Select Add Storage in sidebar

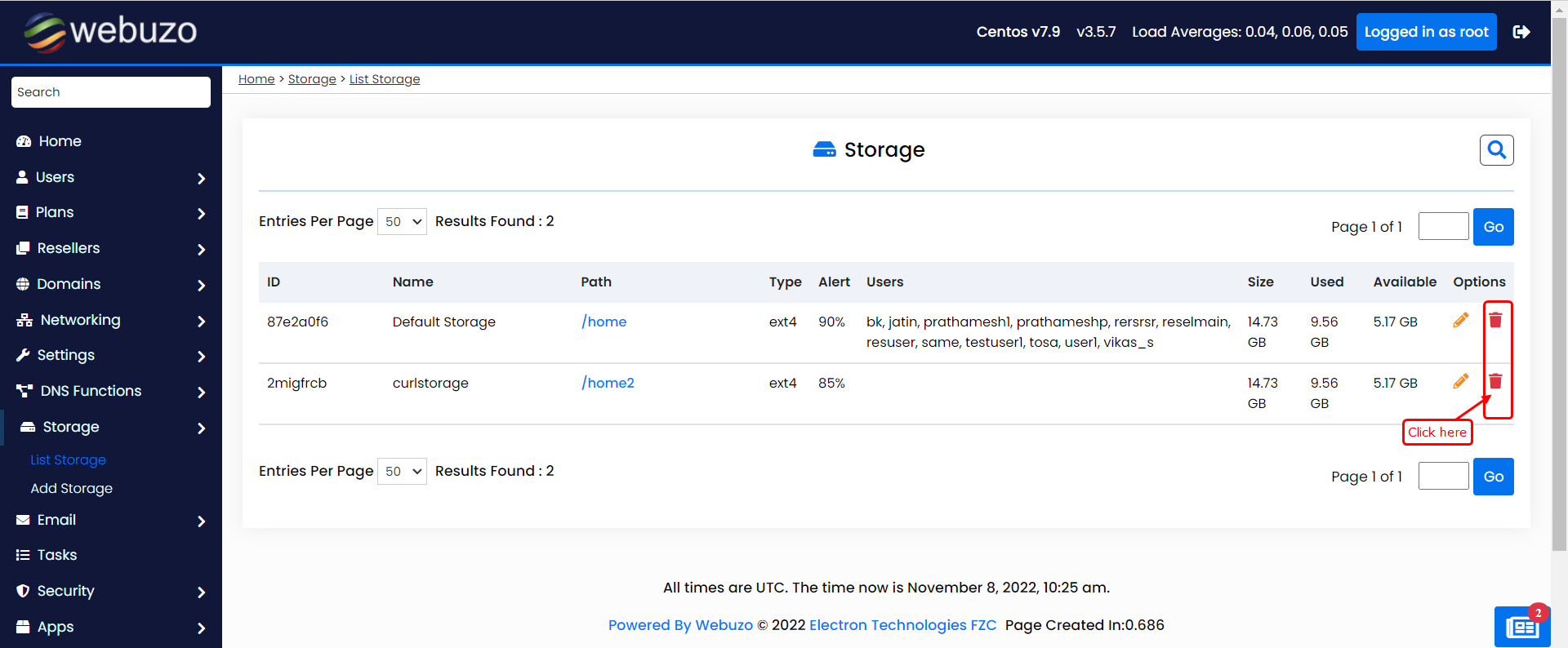click(72, 488)
